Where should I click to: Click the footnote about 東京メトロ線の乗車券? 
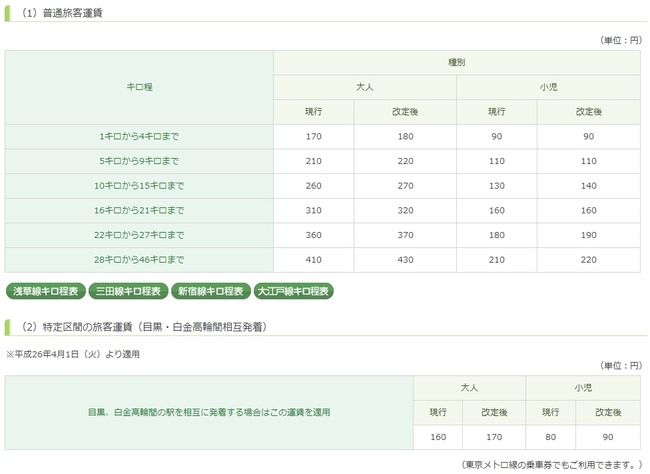pyautogui.click(x=552, y=464)
